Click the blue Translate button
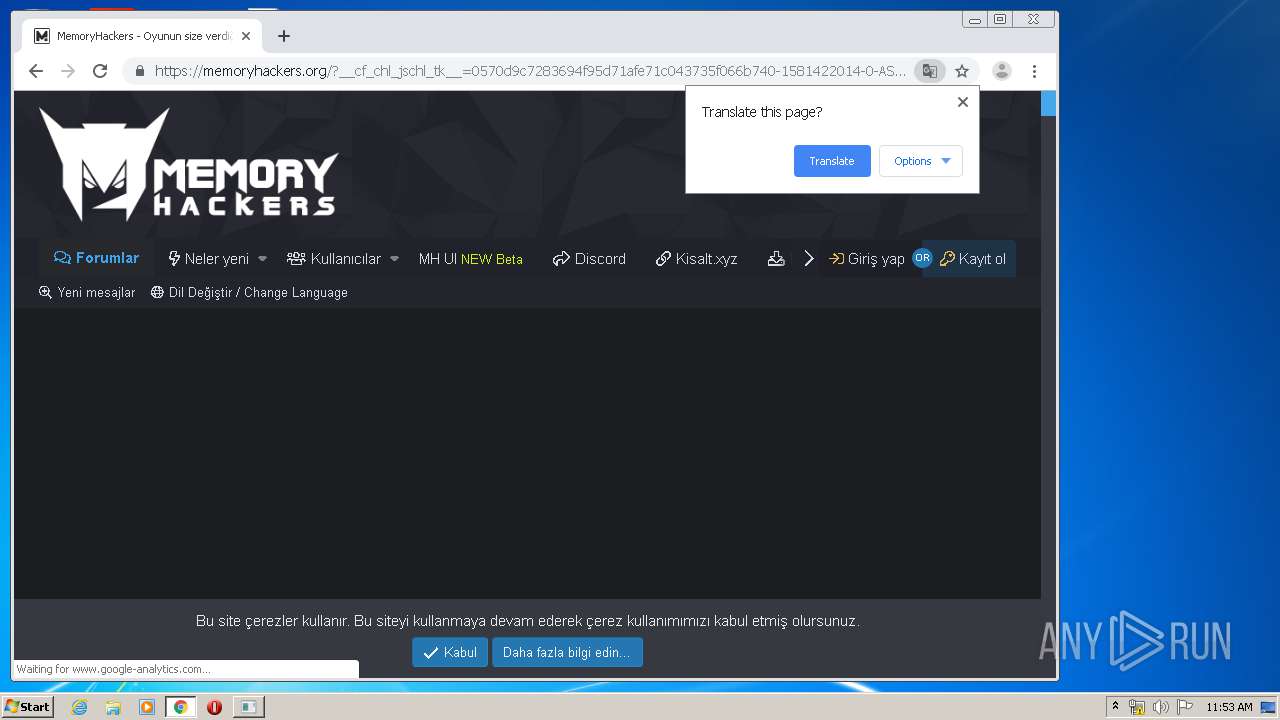Viewport: 1280px width, 720px height. tap(832, 161)
